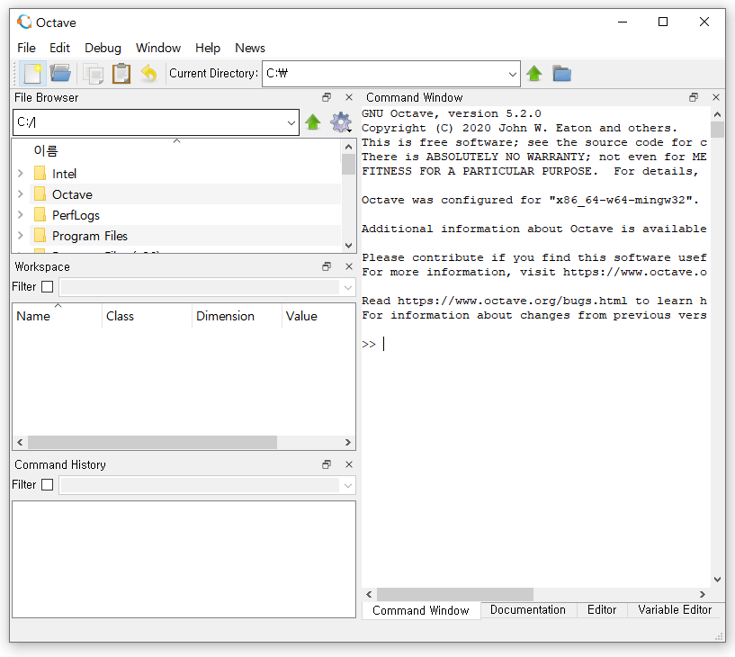Undock the Command Window panel
Viewport: 735px width, 657px height.
click(693, 97)
